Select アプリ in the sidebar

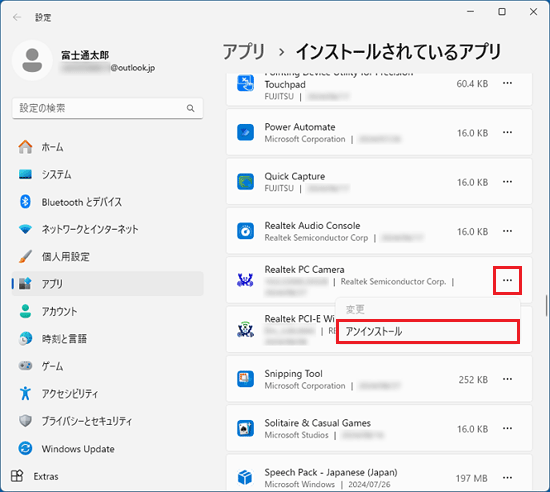pos(108,284)
